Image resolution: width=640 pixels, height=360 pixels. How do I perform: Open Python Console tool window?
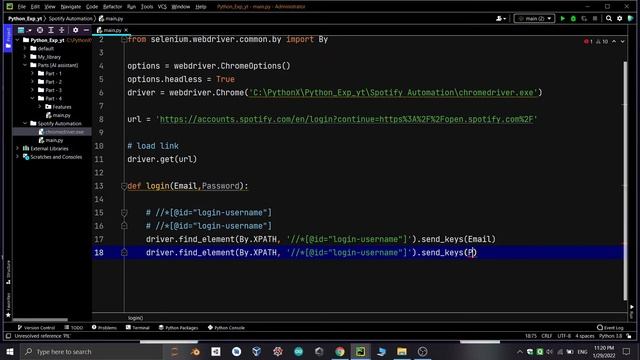(x=226, y=327)
